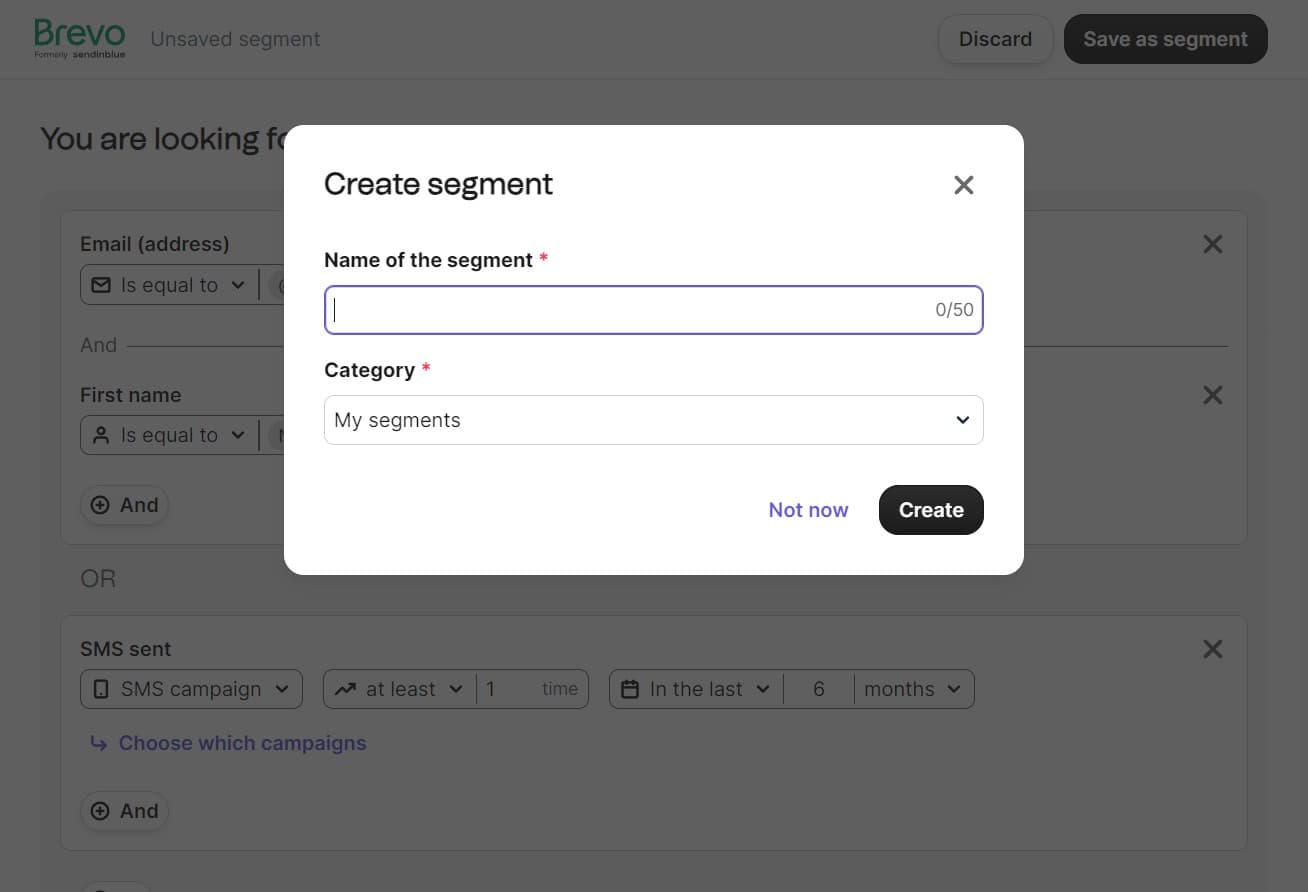The image size is (1308, 892).
Task: Open the 'months' dropdown in SMS sent
Action: click(913, 688)
